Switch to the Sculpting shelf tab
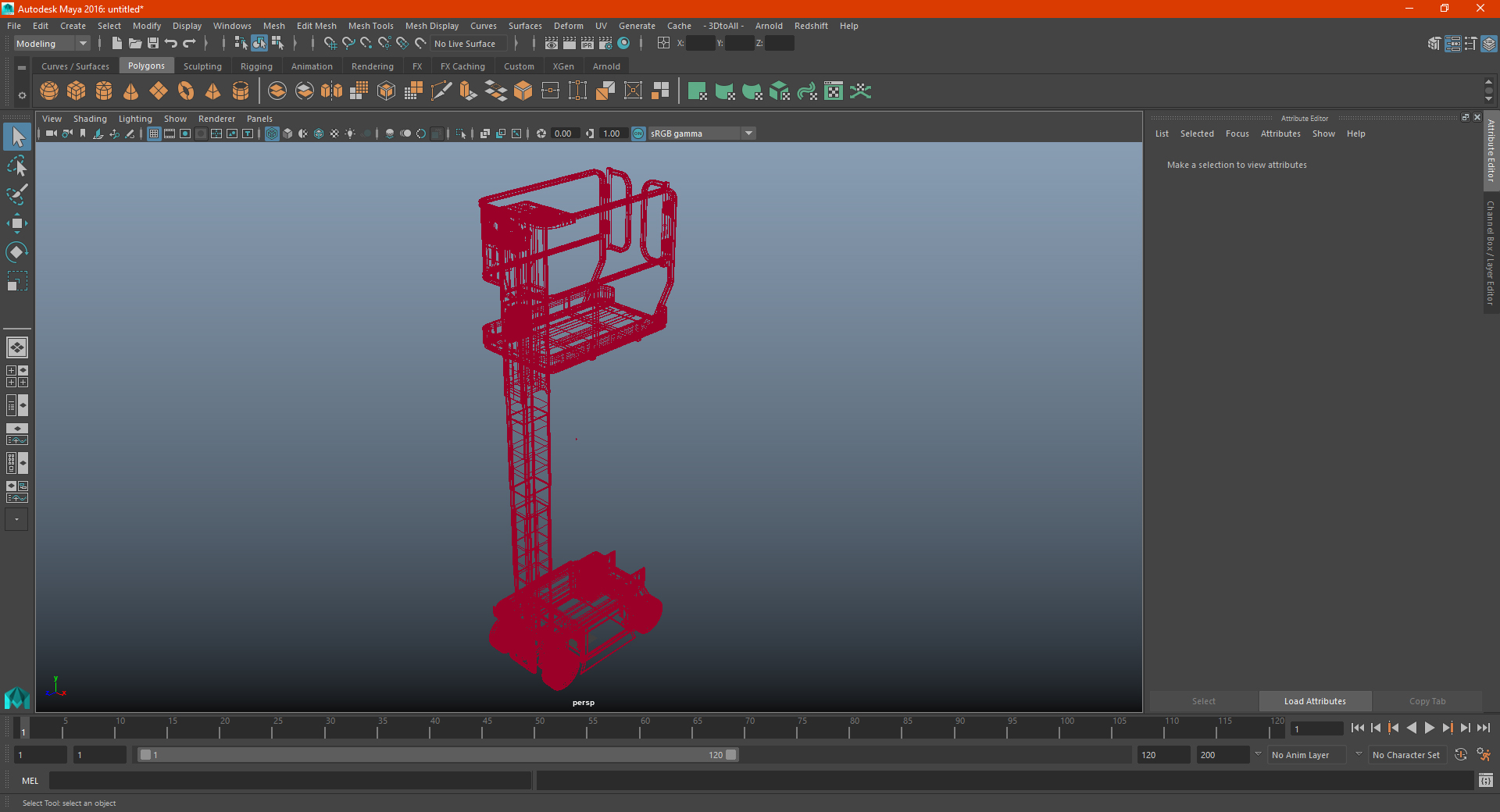This screenshot has height=812, width=1500. [202, 66]
